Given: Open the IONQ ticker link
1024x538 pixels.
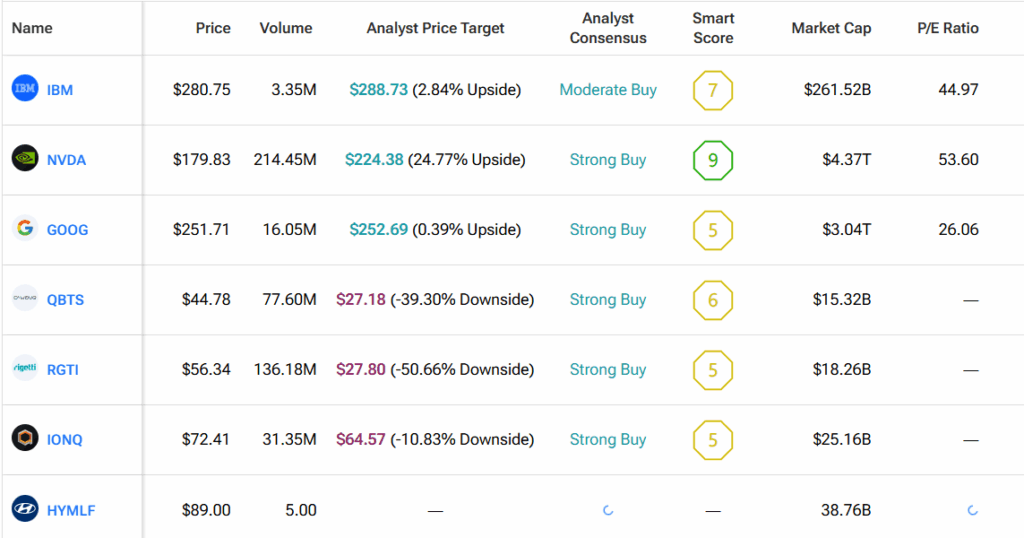Looking at the screenshot, I should click(67, 440).
